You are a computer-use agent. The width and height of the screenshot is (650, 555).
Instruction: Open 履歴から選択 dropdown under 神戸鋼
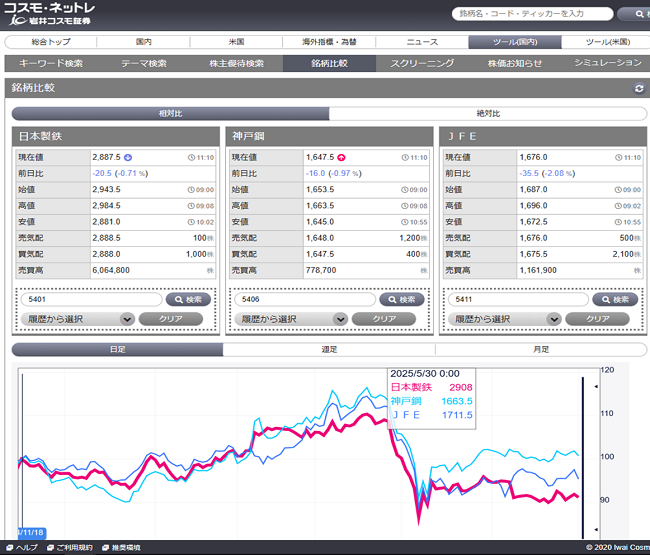click(x=291, y=319)
